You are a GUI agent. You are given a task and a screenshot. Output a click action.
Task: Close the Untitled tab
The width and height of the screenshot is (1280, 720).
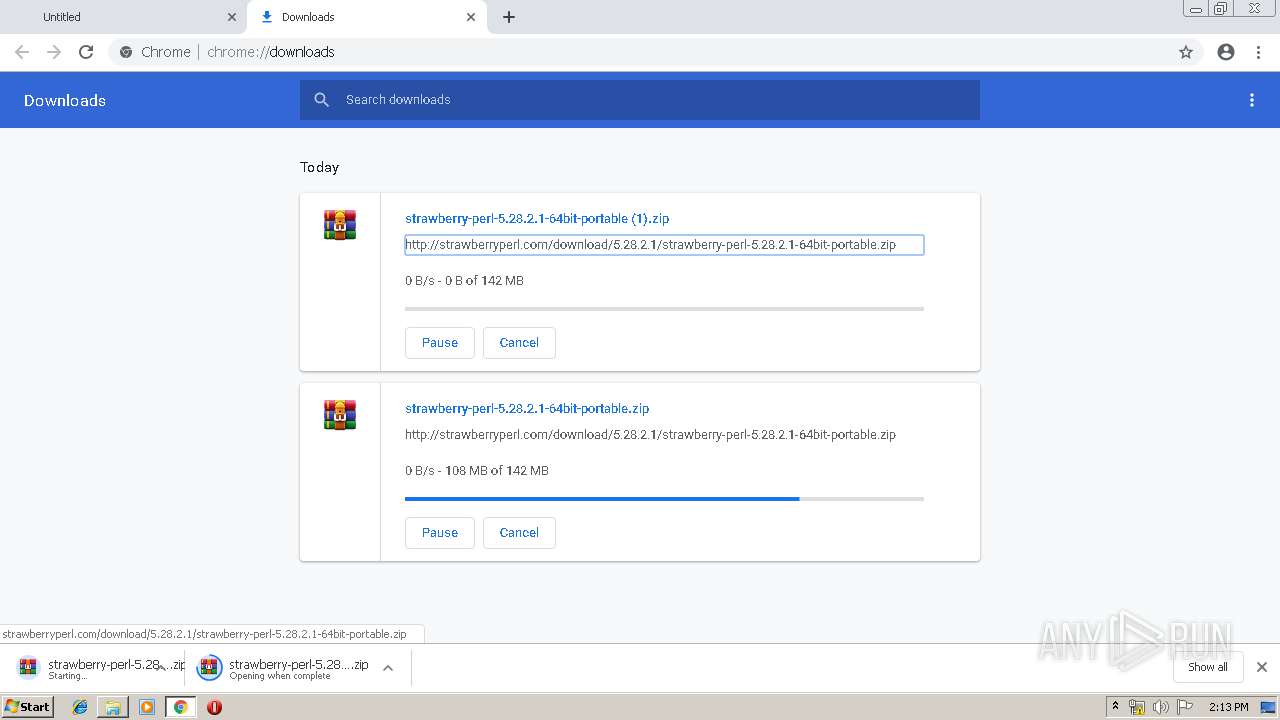click(232, 17)
